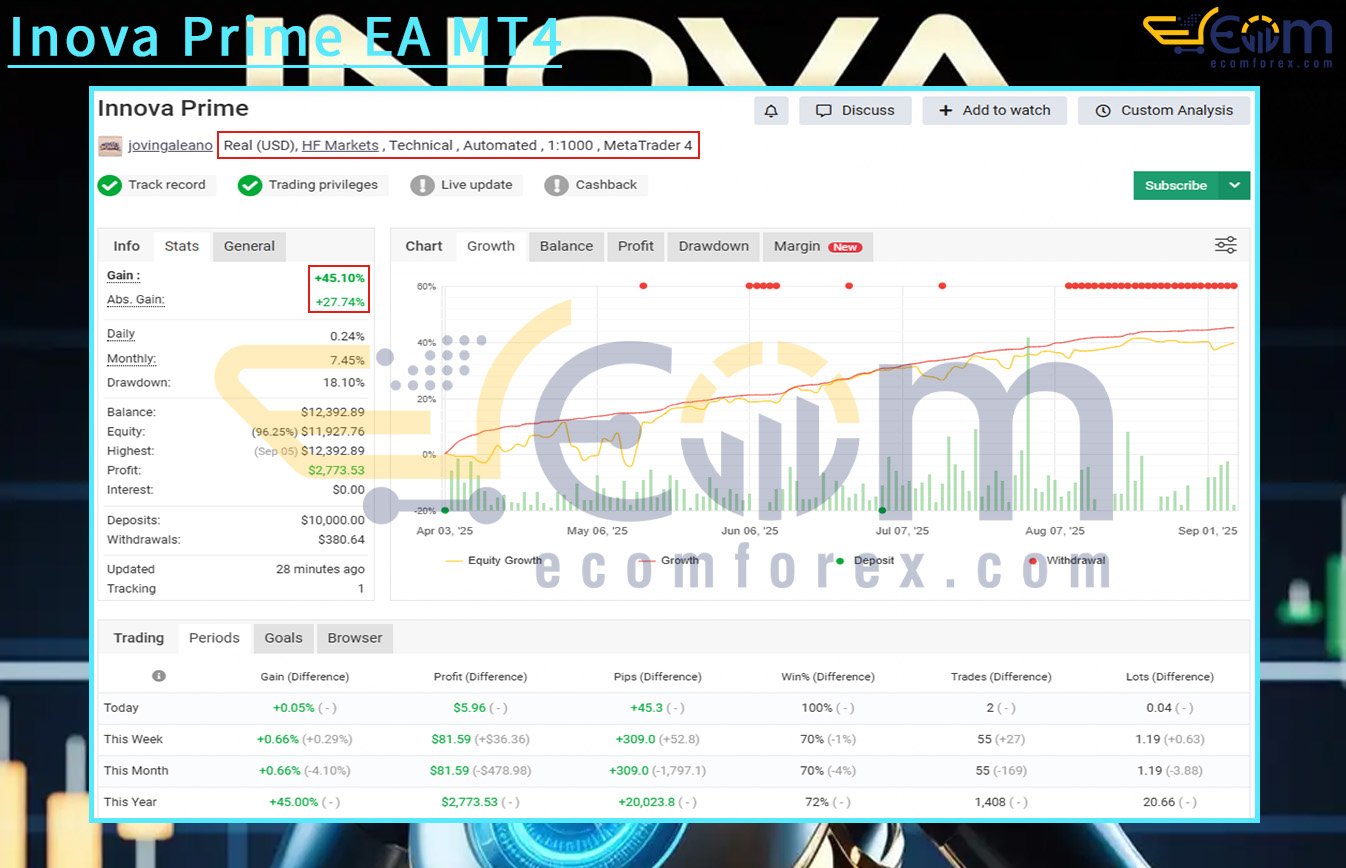Follow the HF Markets broker link

pyautogui.click(x=340, y=146)
